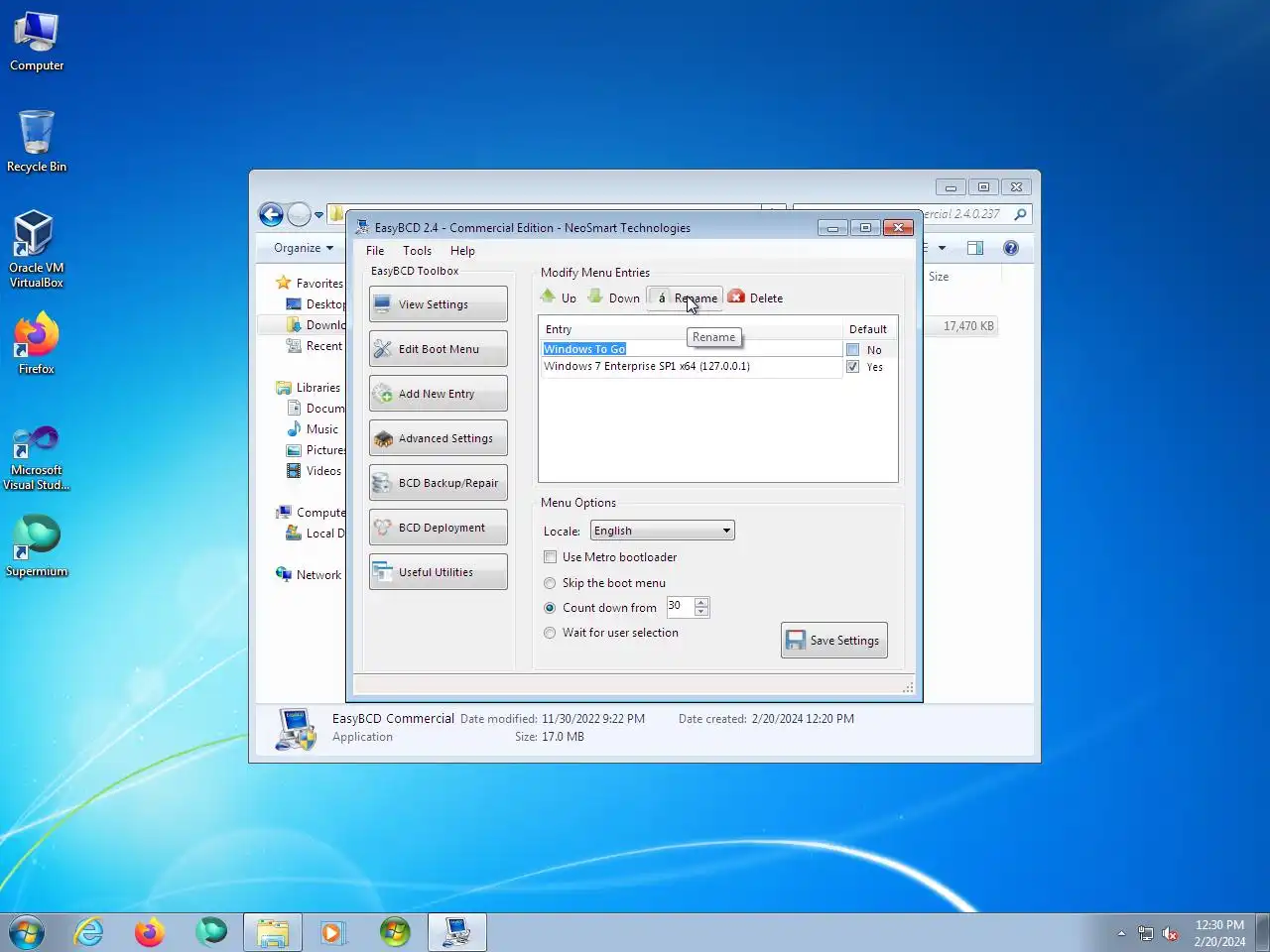Open EasyBCD Help menu
This screenshot has height=952, width=1270.
click(x=462, y=251)
